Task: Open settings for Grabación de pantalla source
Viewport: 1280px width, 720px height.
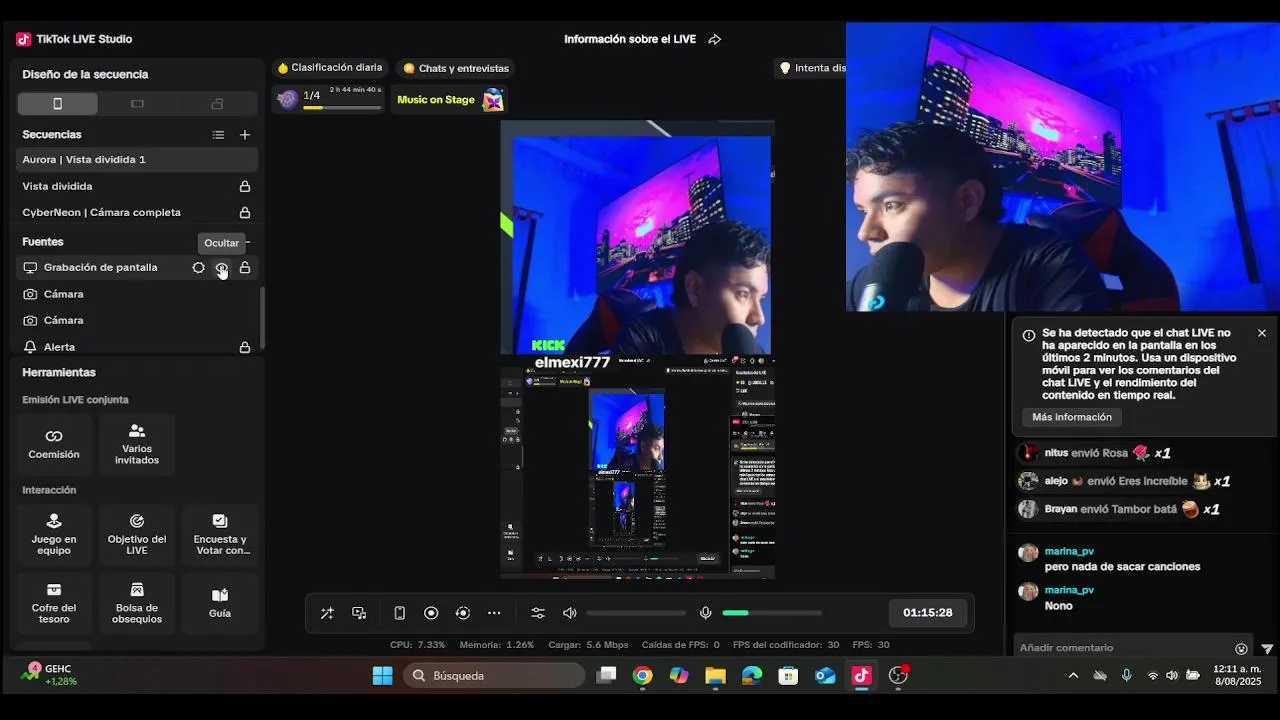Action: [198, 267]
